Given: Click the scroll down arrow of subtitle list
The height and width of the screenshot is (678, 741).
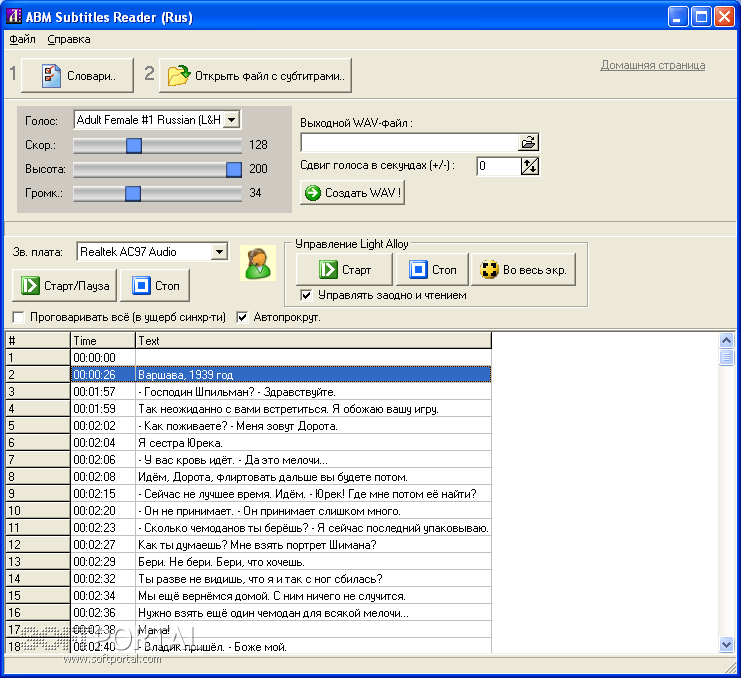Looking at the screenshot, I should point(726,644).
